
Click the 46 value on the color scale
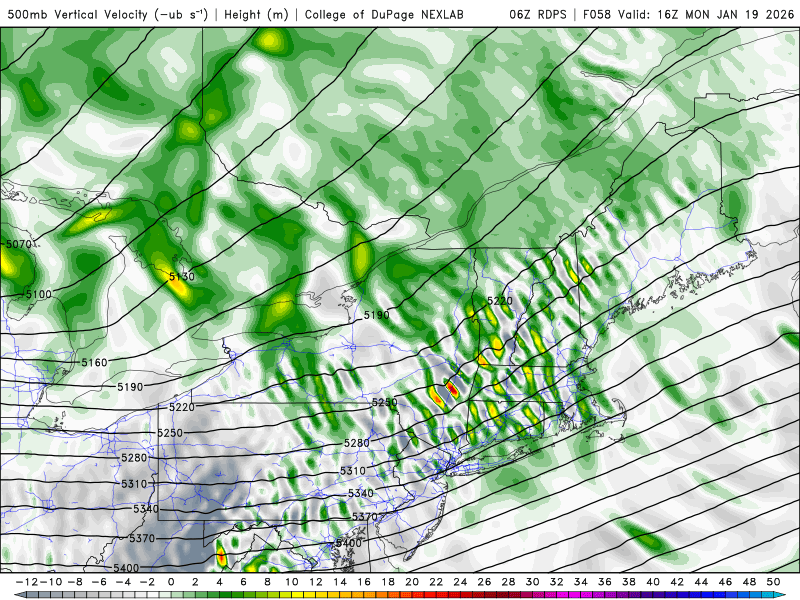[725, 582]
